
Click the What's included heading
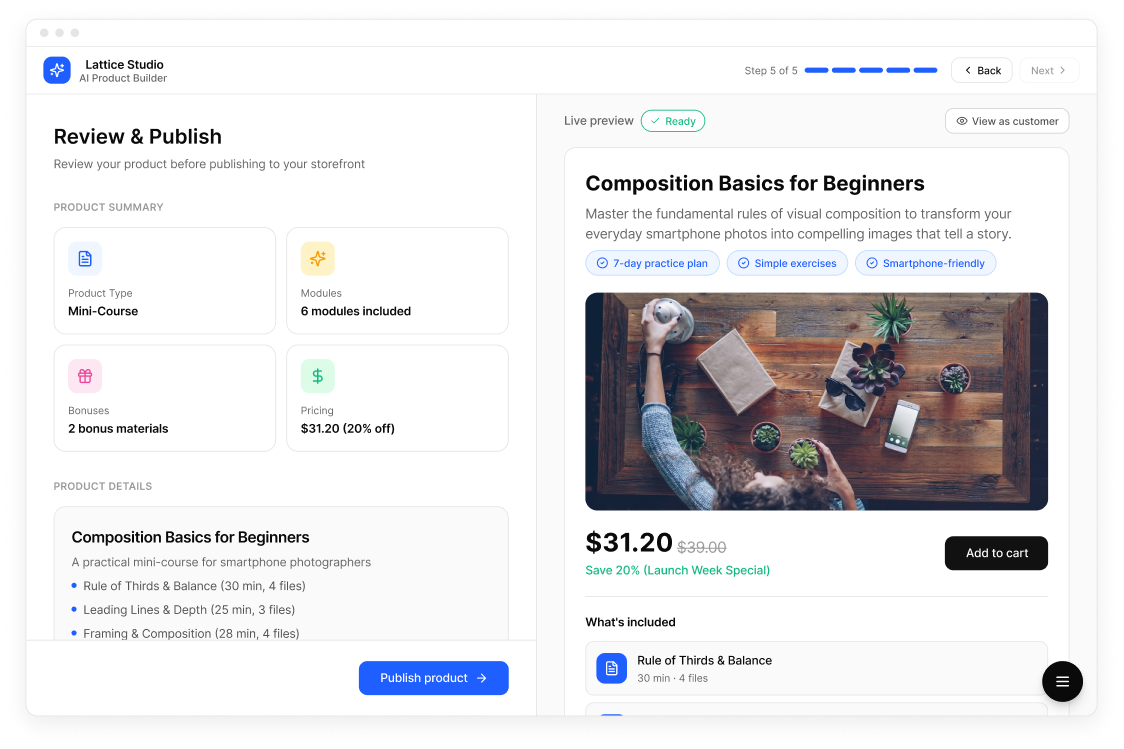point(630,622)
